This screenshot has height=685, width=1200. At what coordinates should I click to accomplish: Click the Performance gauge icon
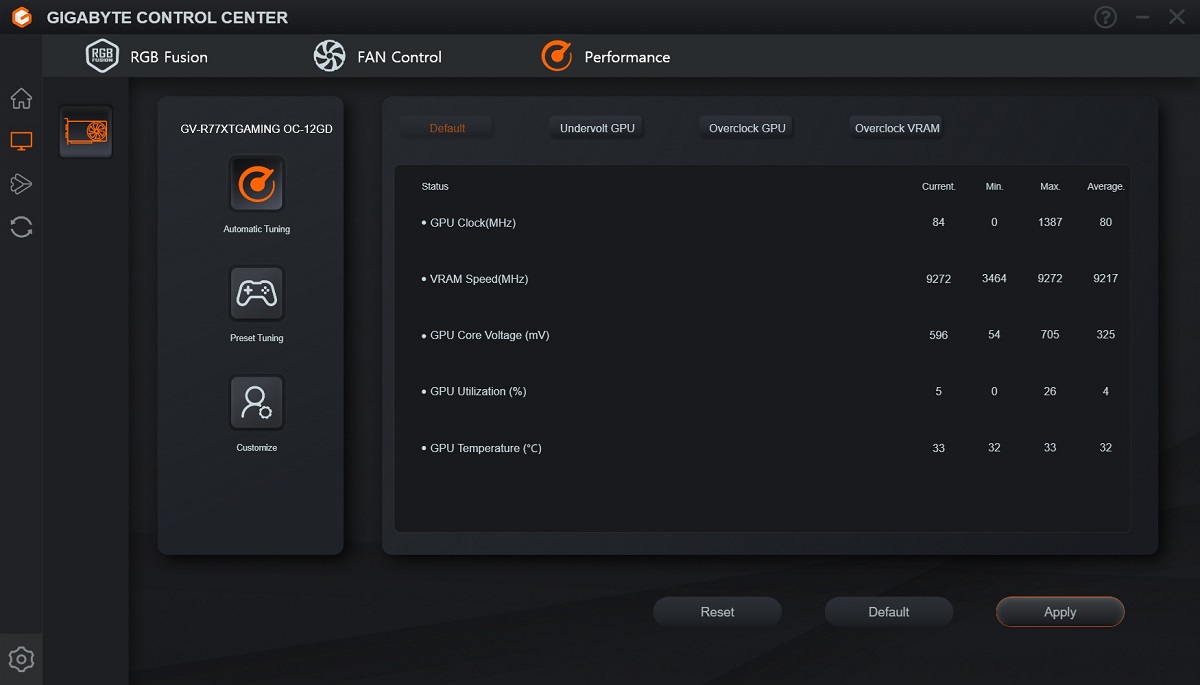pos(557,57)
